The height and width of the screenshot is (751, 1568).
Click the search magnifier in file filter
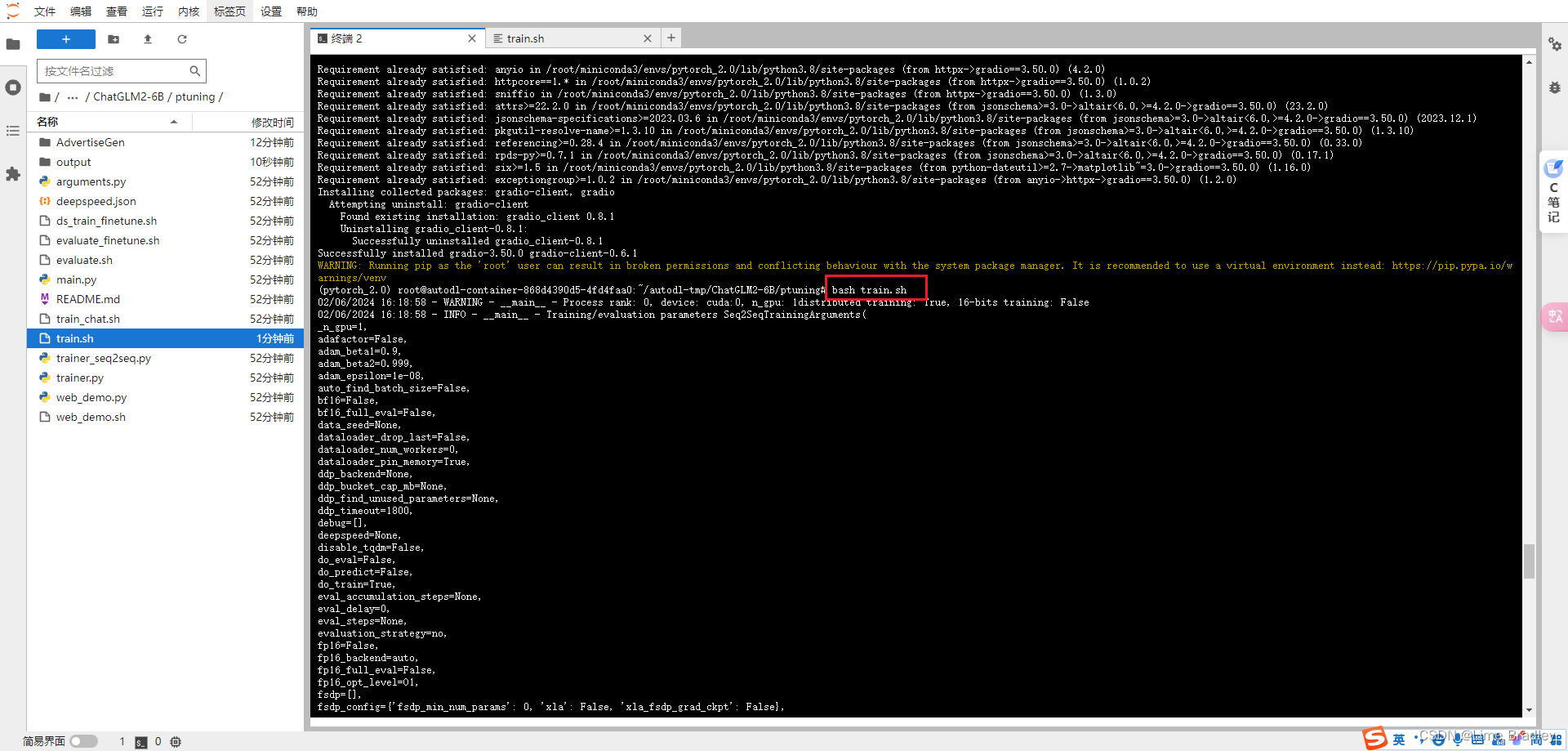point(194,71)
